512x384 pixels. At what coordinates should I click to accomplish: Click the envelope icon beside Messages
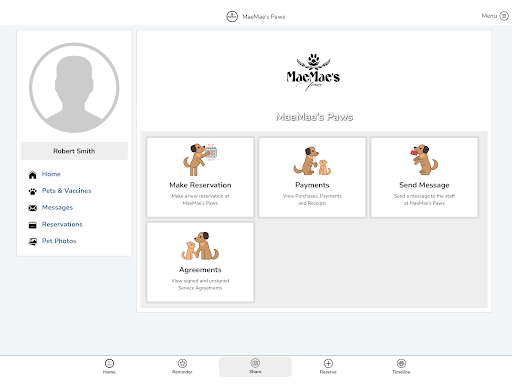pyautogui.click(x=32, y=208)
